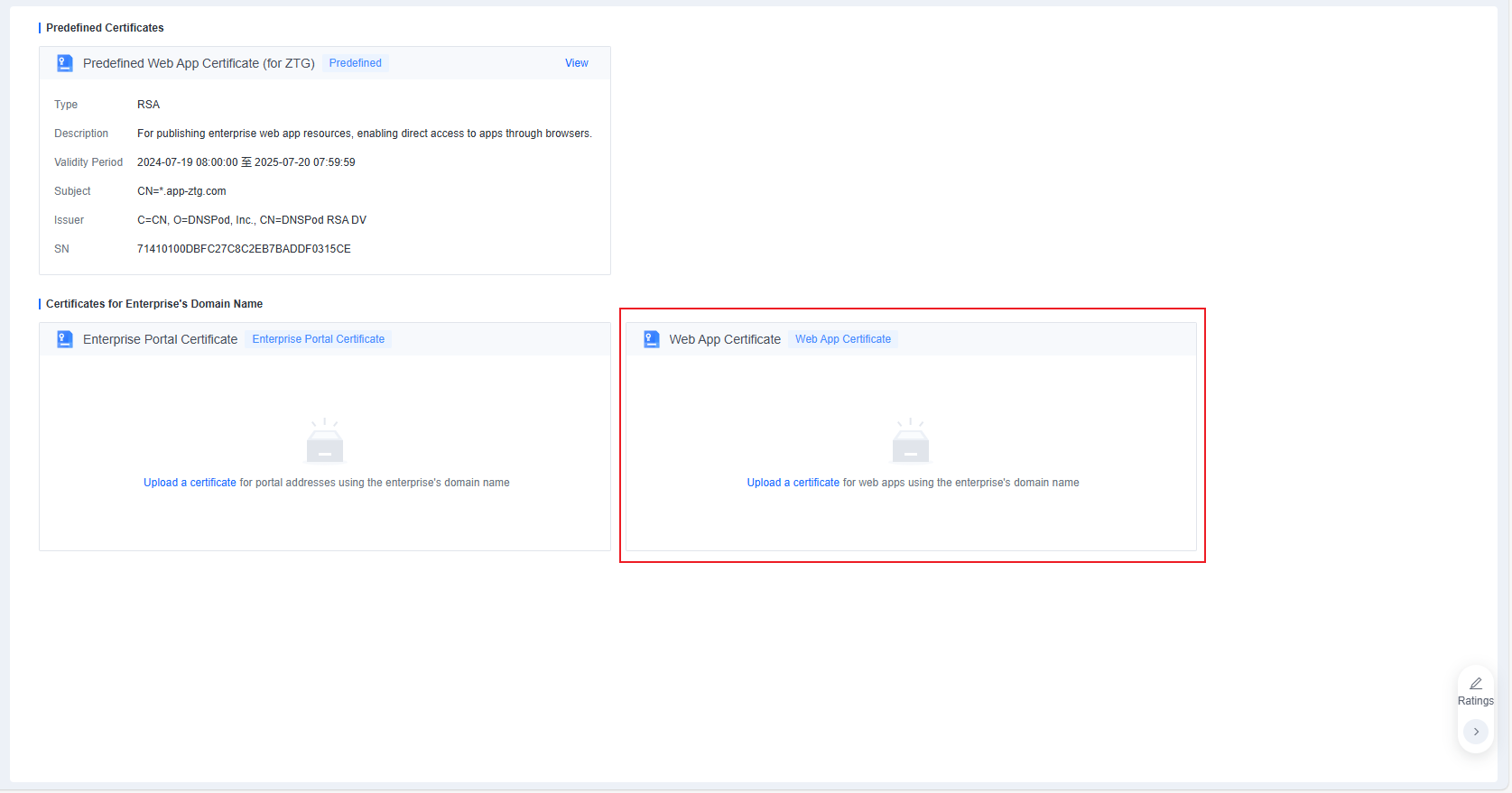Upload a certificate for web apps

[x=793, y=483]
